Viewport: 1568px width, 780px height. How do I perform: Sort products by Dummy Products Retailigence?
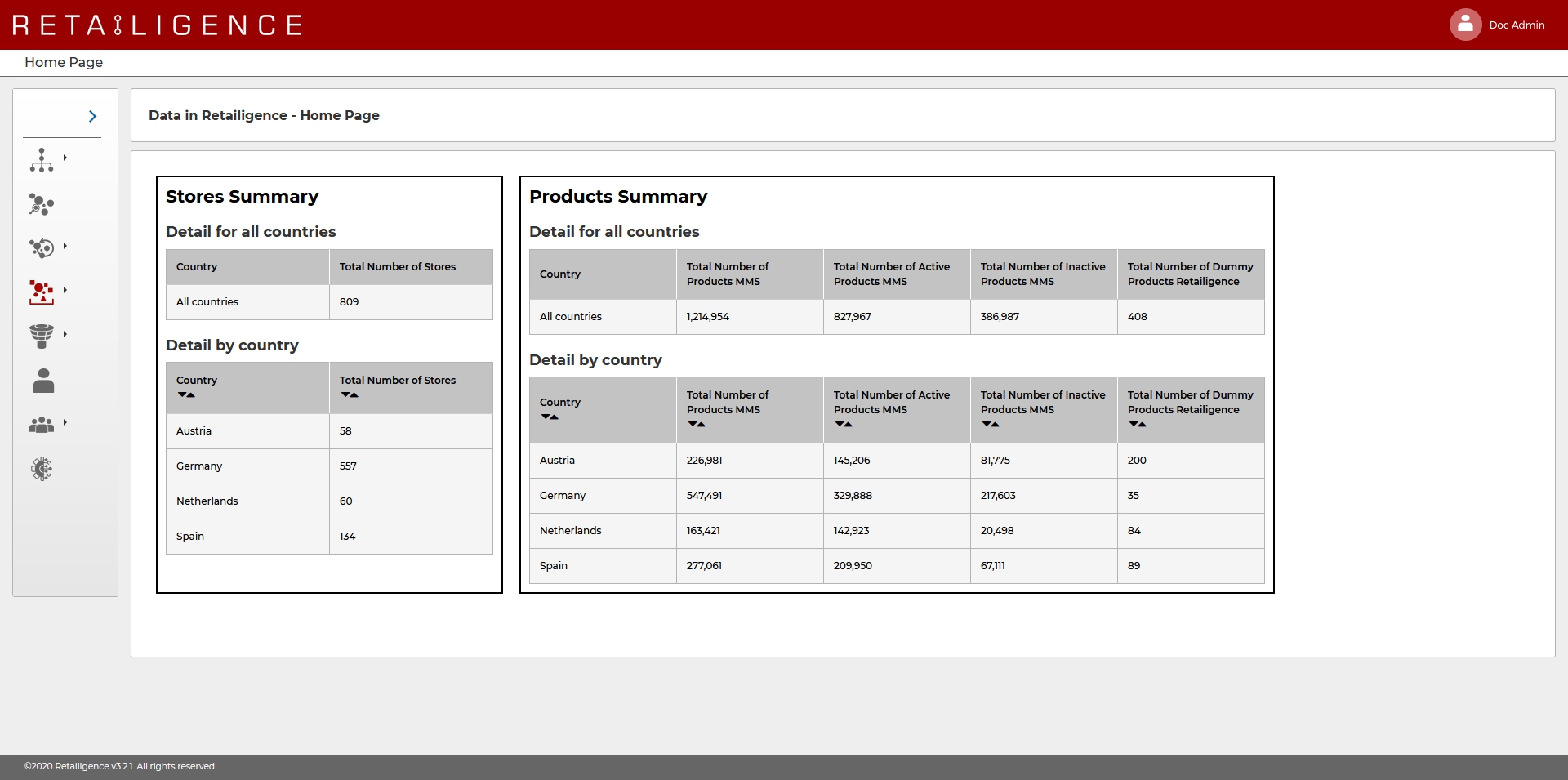(1138, 425)
